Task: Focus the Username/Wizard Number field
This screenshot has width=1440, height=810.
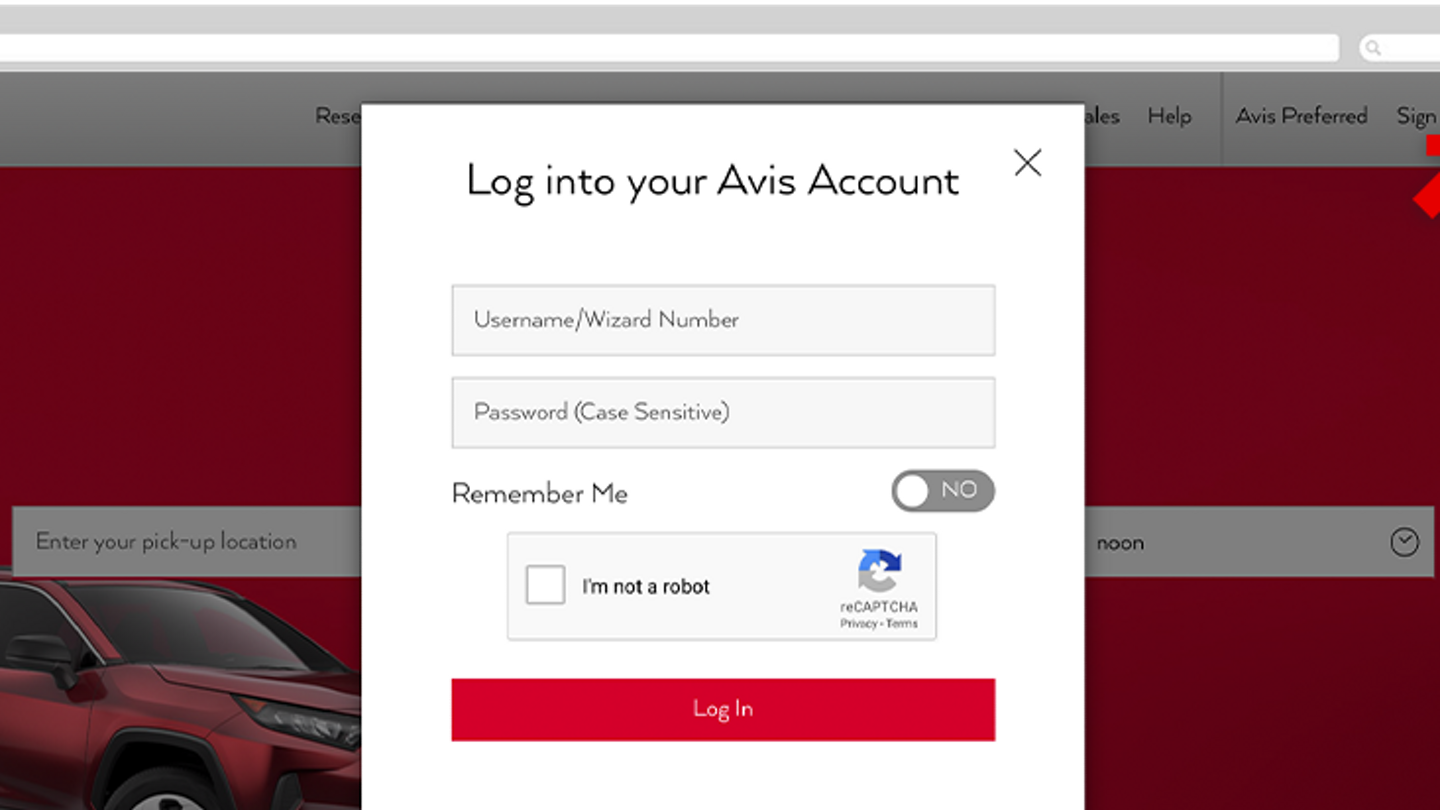Action: coord(723,320)
